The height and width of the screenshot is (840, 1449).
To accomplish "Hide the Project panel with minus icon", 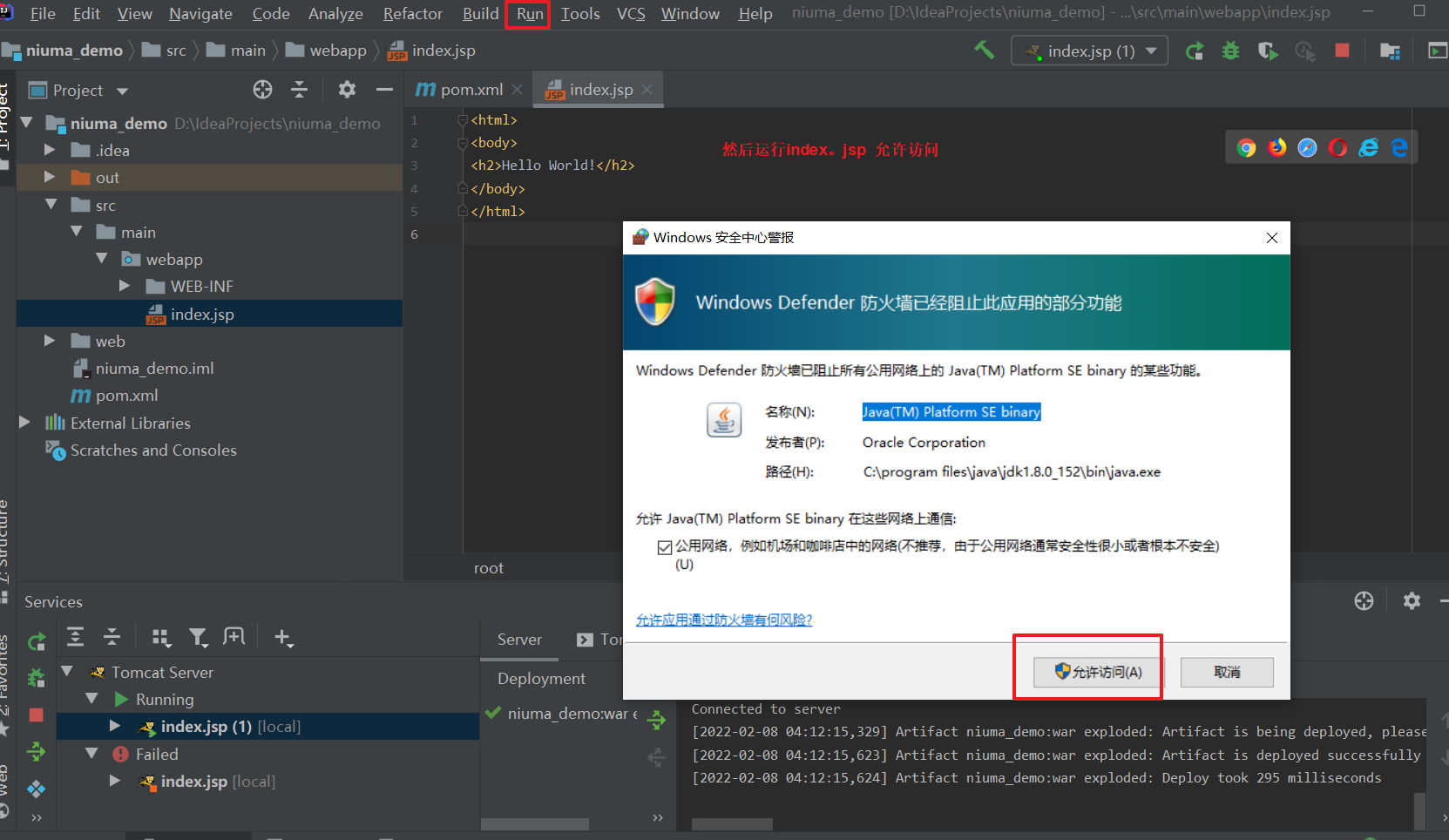I will point(384,89).
